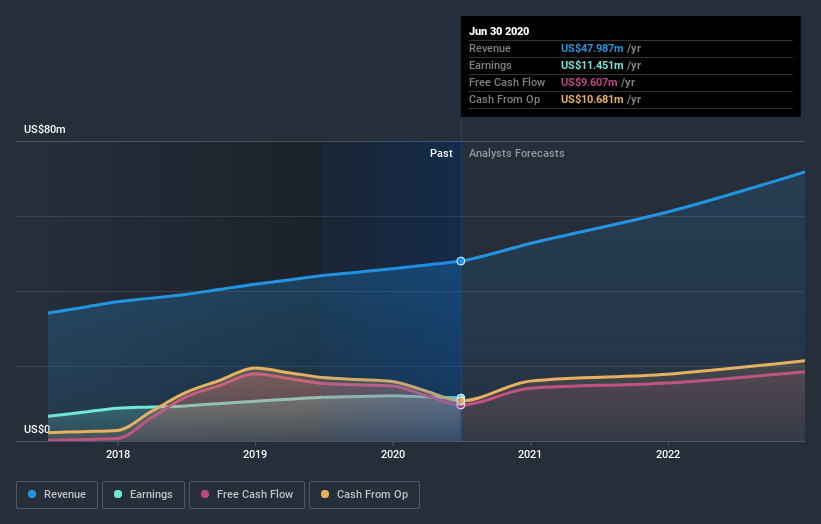Click the Jun 30 2020 tooltip date

coord(499,31)
